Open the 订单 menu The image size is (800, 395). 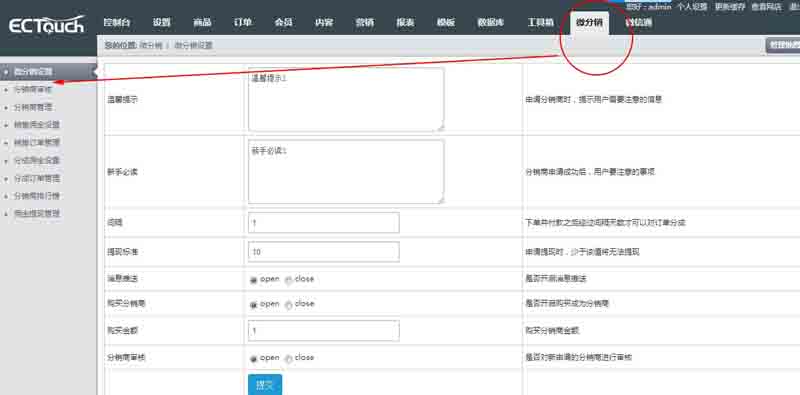(x=242, y=23)
